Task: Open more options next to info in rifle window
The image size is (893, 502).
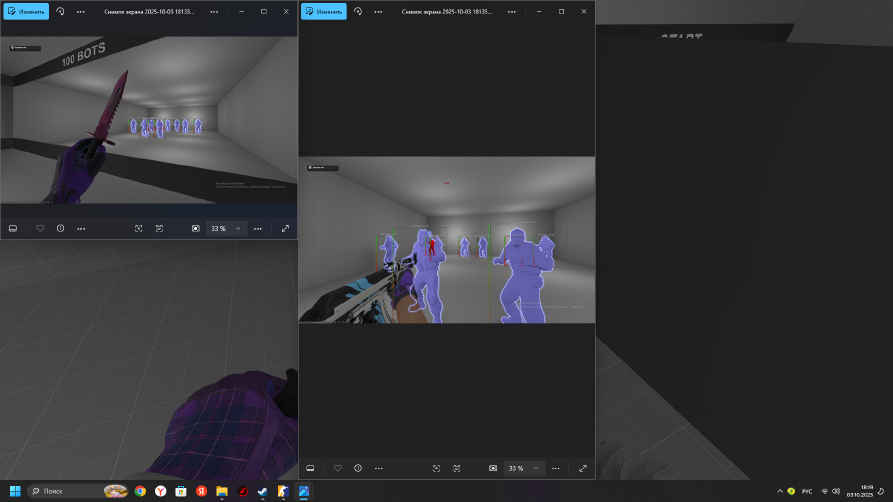Action: point(379,468)
